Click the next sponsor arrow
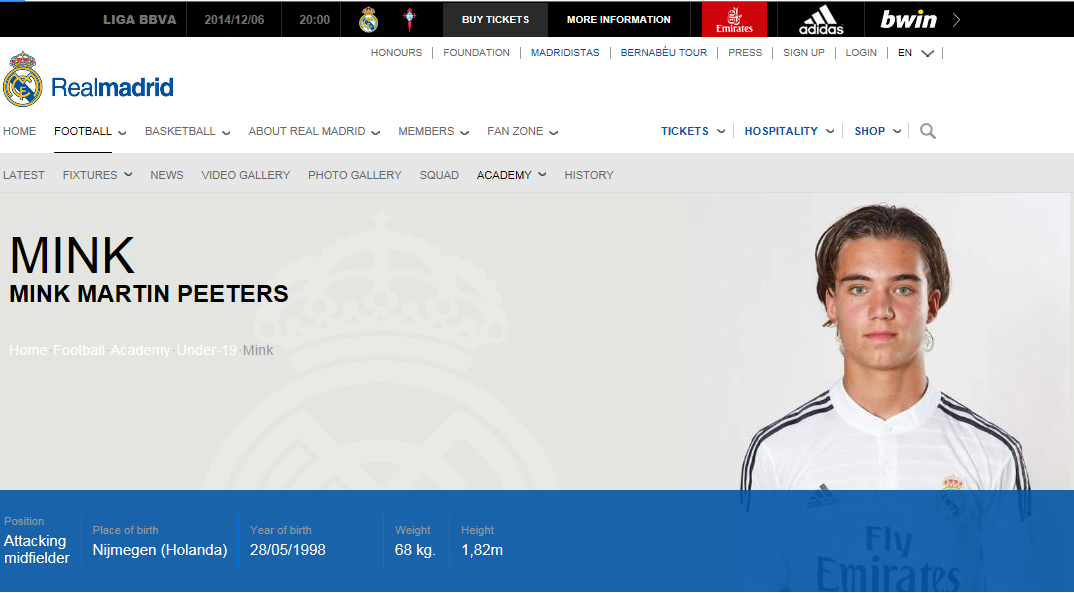The image size is (1074, 593). click(957, 20)
